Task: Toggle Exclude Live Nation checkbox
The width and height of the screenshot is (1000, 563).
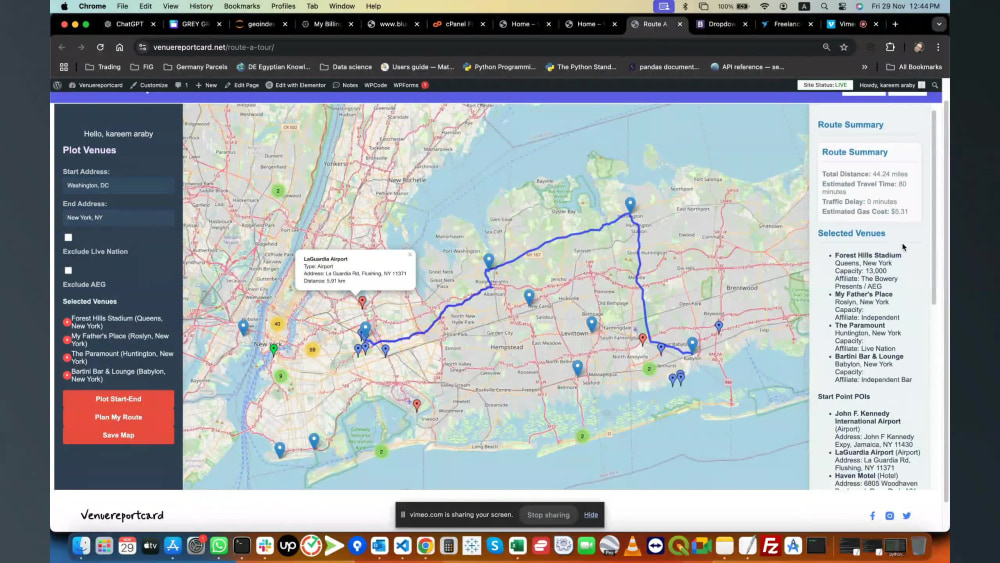Action: [x=68, y=237]
